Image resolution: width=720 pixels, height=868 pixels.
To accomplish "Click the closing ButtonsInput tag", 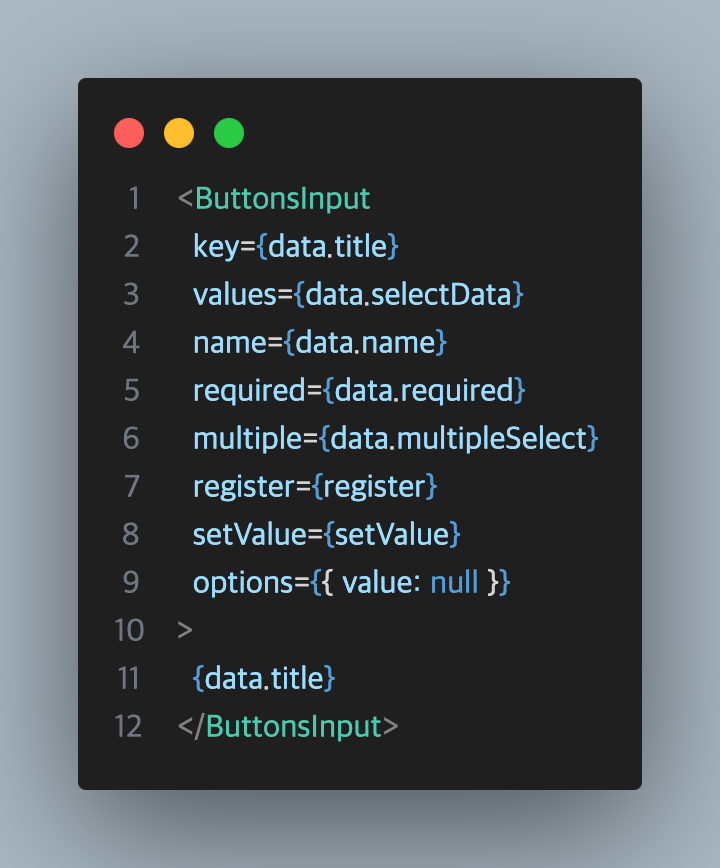I will (x=288, y=726).
